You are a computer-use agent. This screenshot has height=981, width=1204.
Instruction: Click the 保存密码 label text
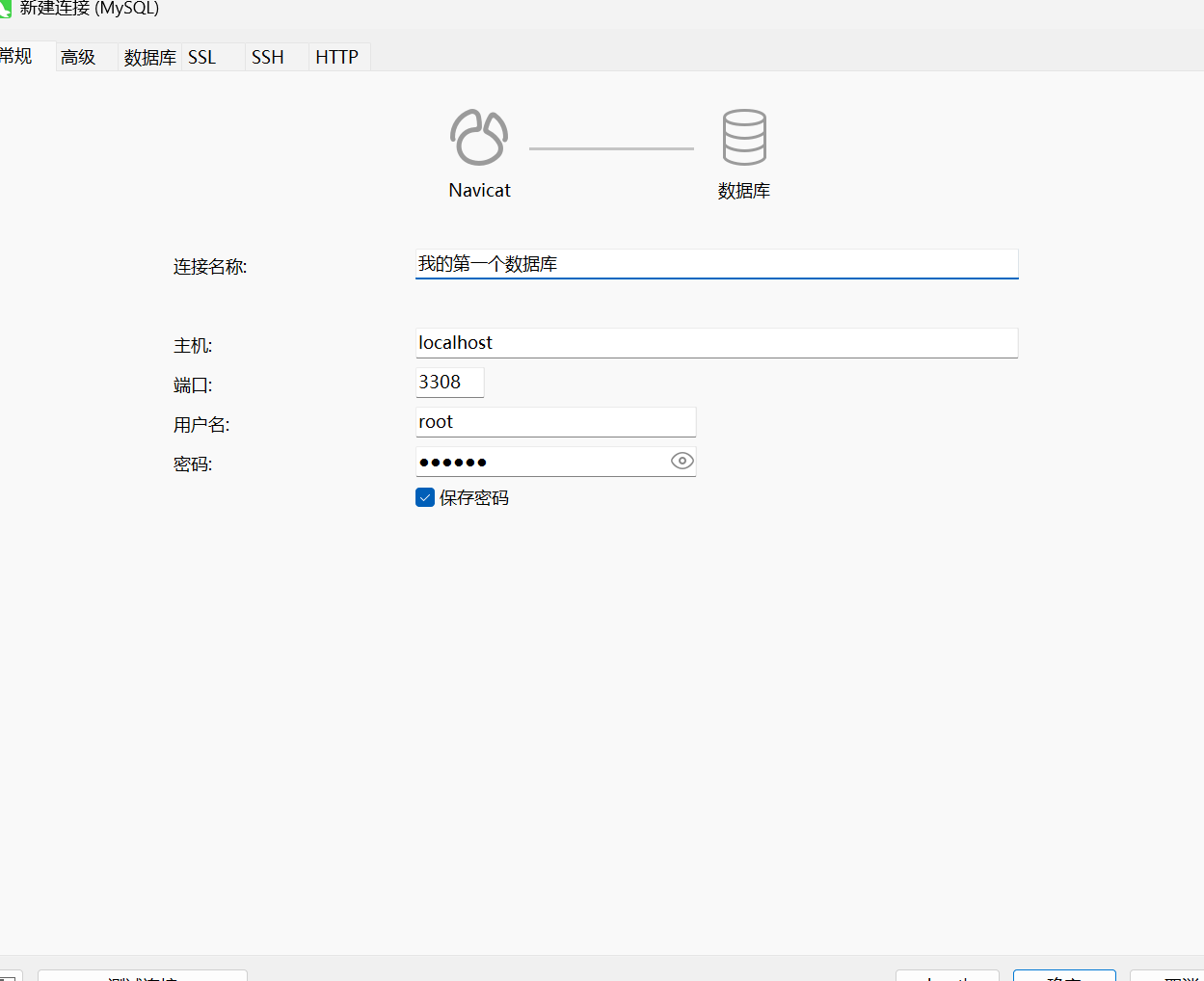tap(474, 498)
